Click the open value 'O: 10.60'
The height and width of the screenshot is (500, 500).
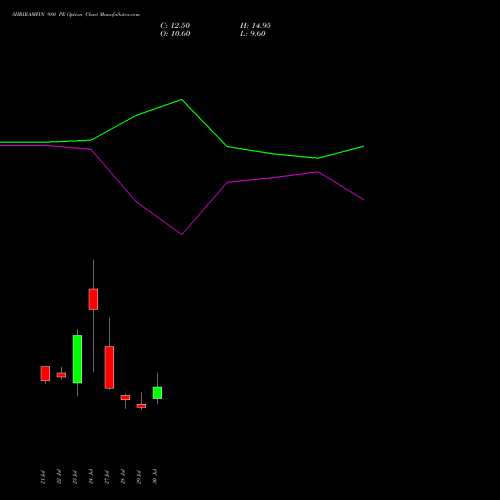pyautogui.click(x=175, y=34)
